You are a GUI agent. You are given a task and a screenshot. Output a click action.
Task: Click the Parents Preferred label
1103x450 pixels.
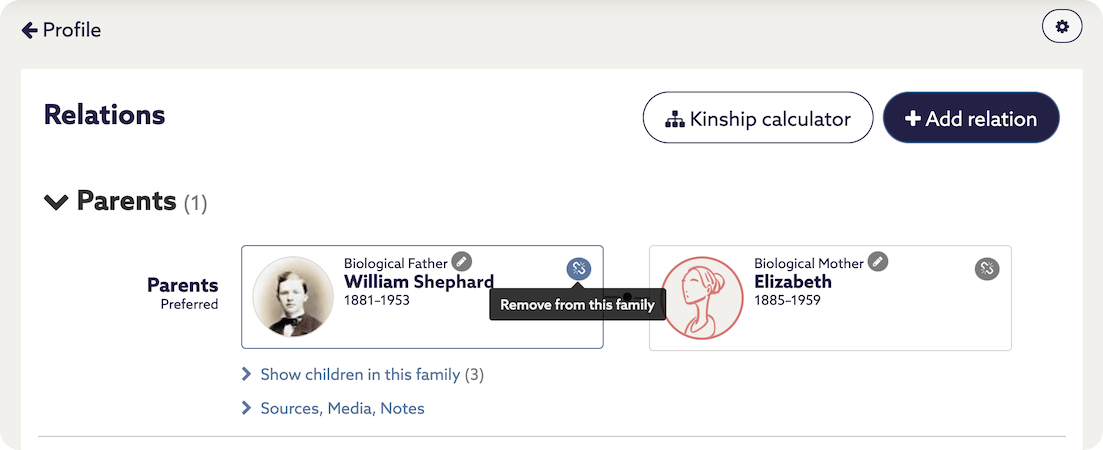point(182,293)
